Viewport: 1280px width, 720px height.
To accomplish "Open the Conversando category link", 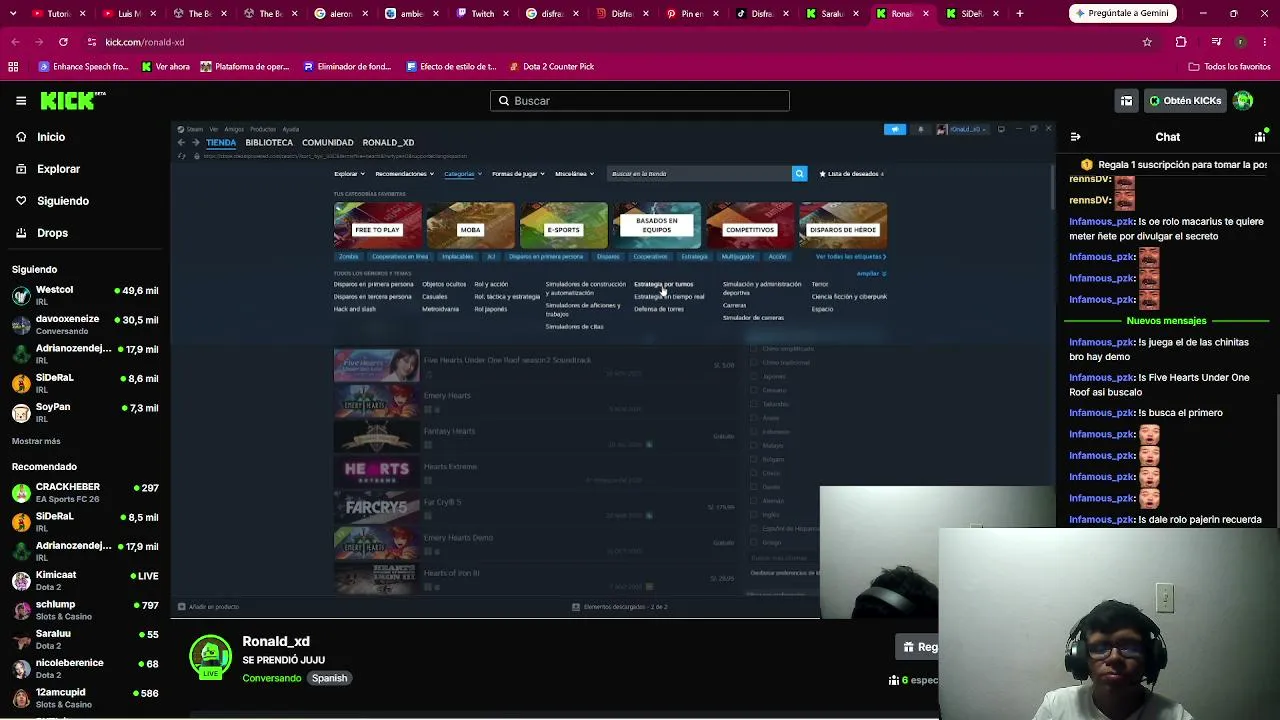I will [x=271, y=678].
